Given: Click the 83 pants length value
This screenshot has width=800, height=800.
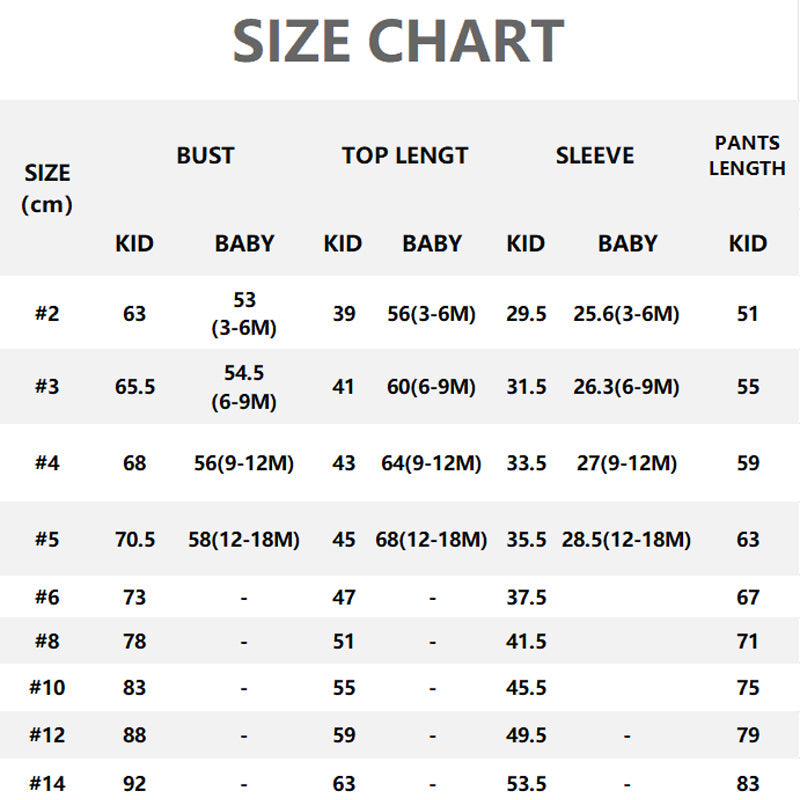Looking at the screenshot, I should point(748,783).
